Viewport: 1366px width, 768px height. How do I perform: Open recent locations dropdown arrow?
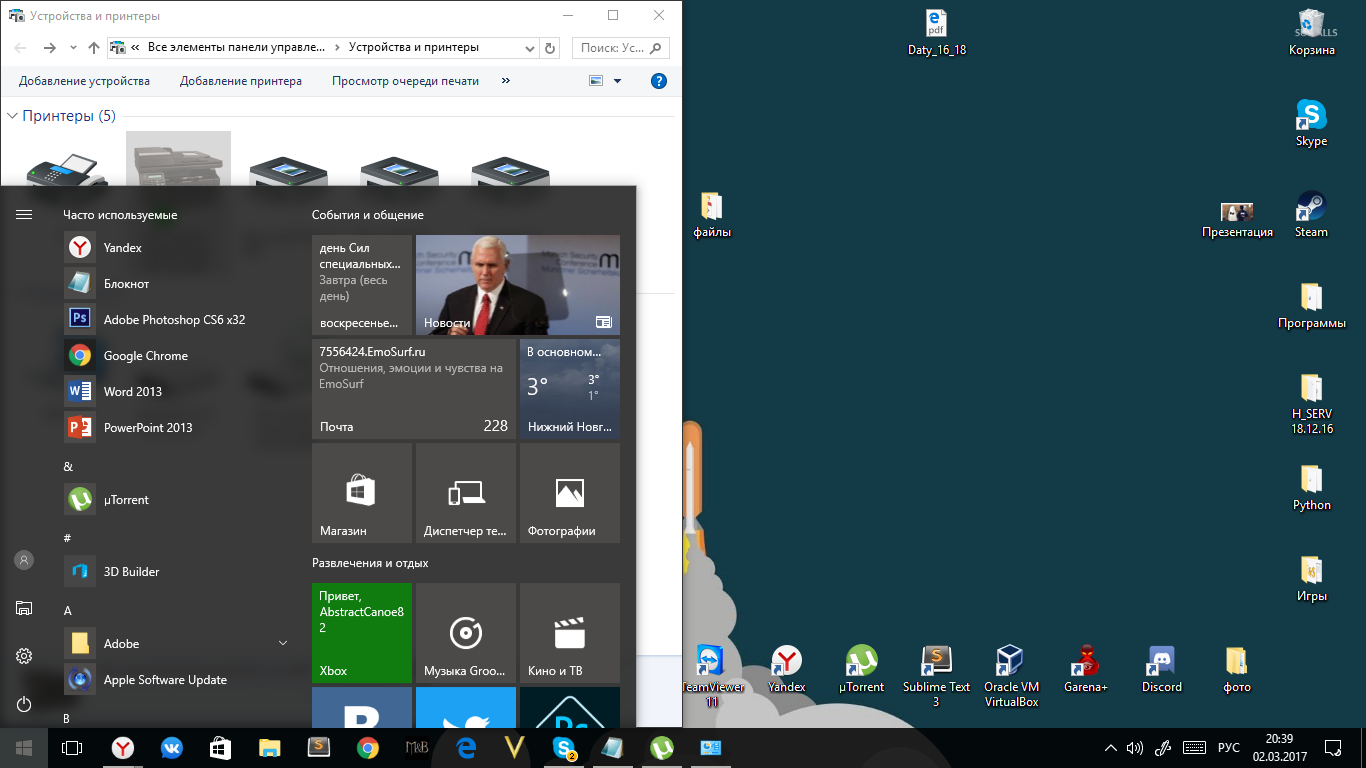point(73,47)
